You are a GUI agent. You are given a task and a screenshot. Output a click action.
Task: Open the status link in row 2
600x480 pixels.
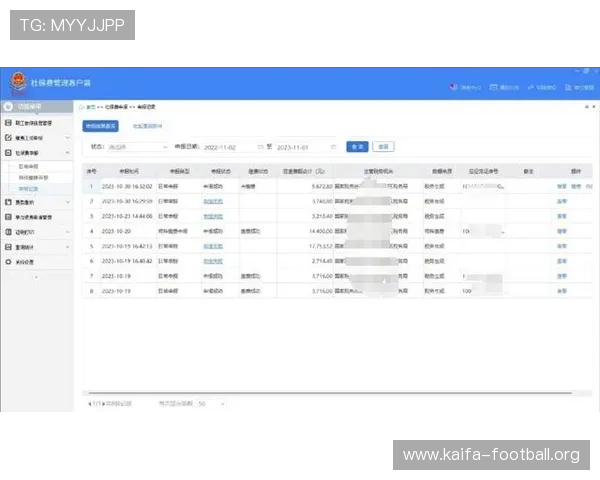[x=213, y=201]
